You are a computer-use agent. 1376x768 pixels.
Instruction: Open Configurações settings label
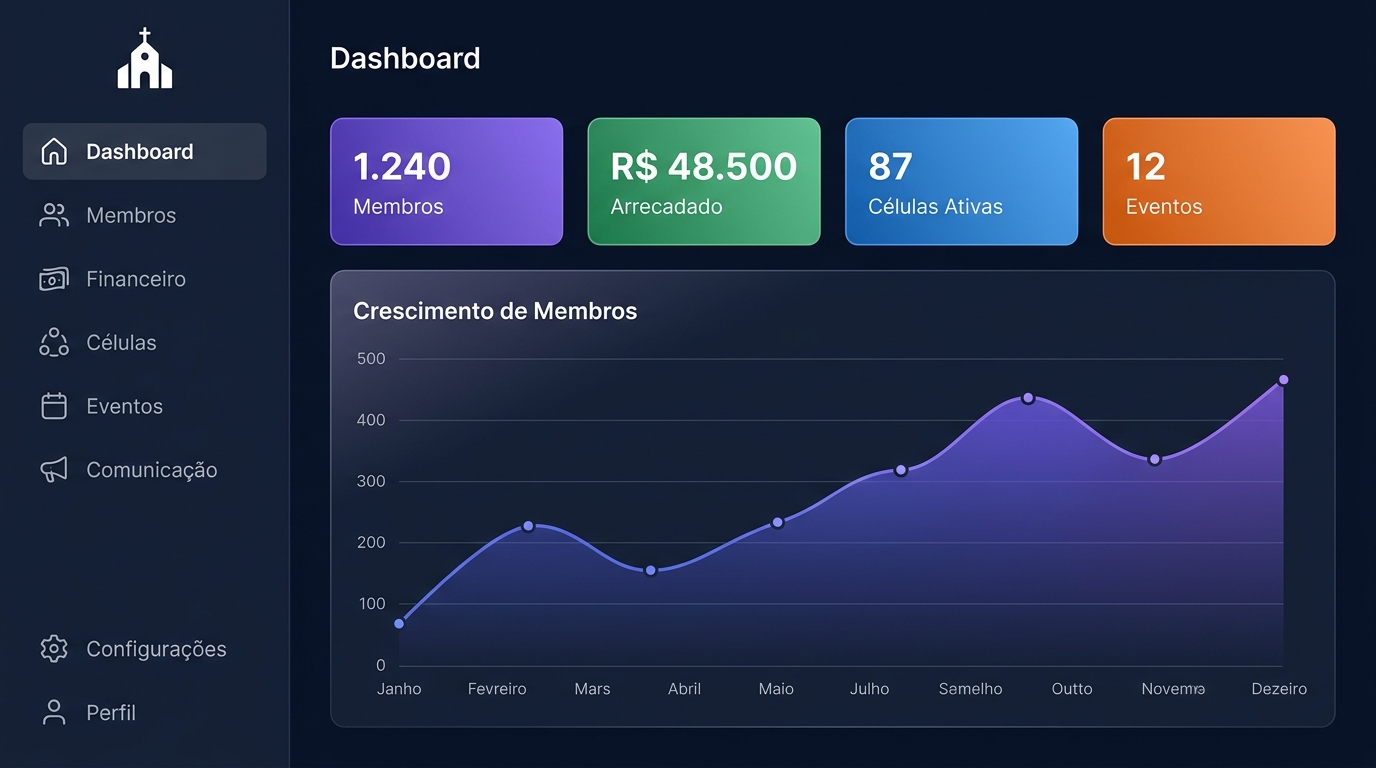coord(157,649)
